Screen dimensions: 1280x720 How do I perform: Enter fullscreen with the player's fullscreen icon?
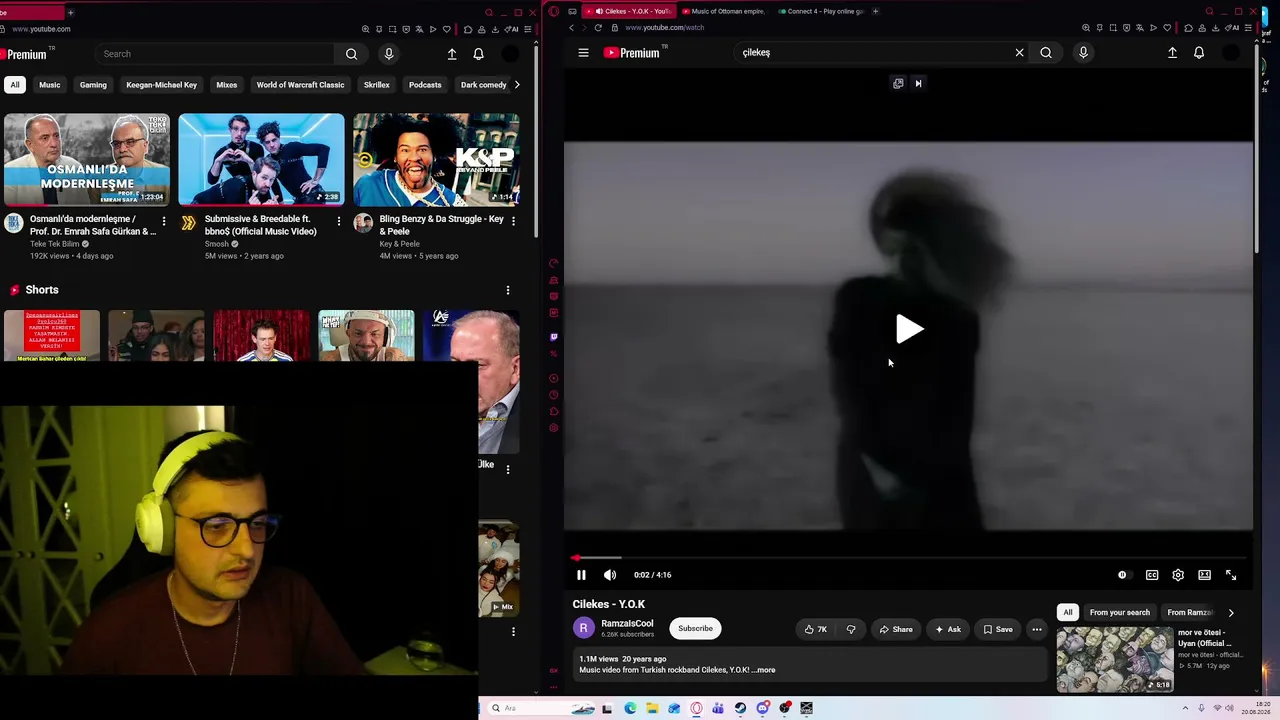click(x=1231, y=575)
